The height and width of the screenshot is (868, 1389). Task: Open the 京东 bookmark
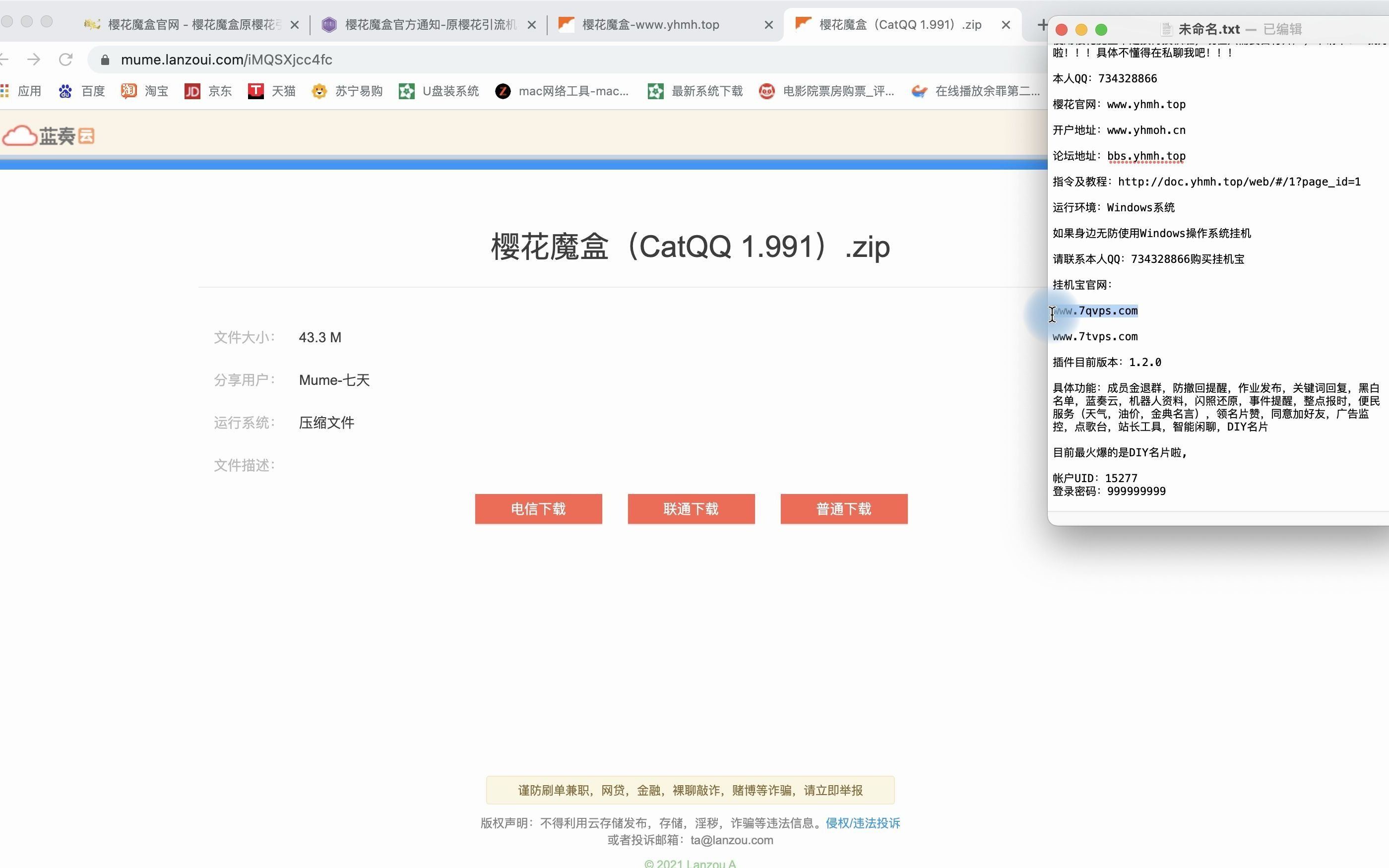[208, 91]
